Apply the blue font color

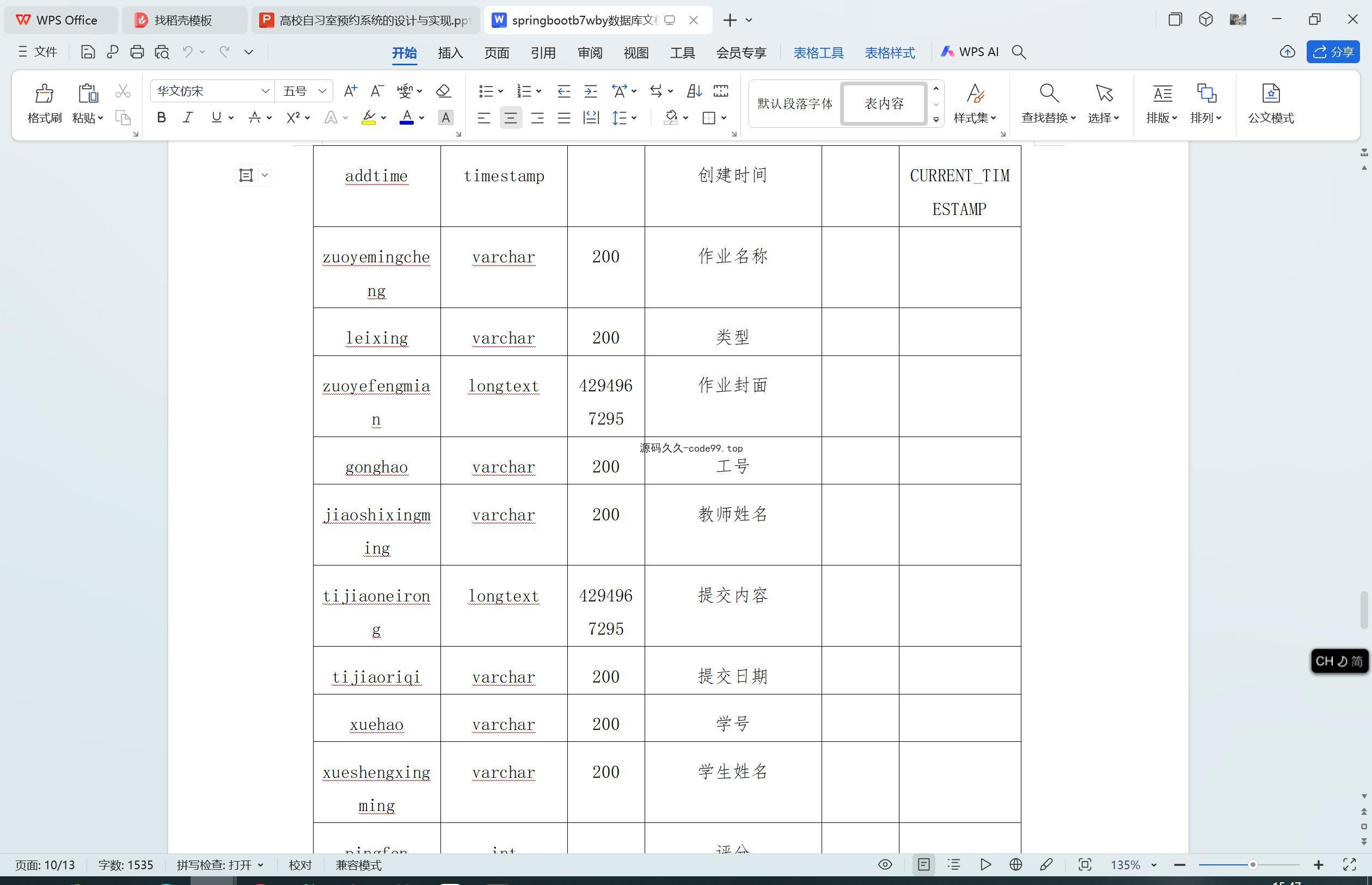[406, 118]
